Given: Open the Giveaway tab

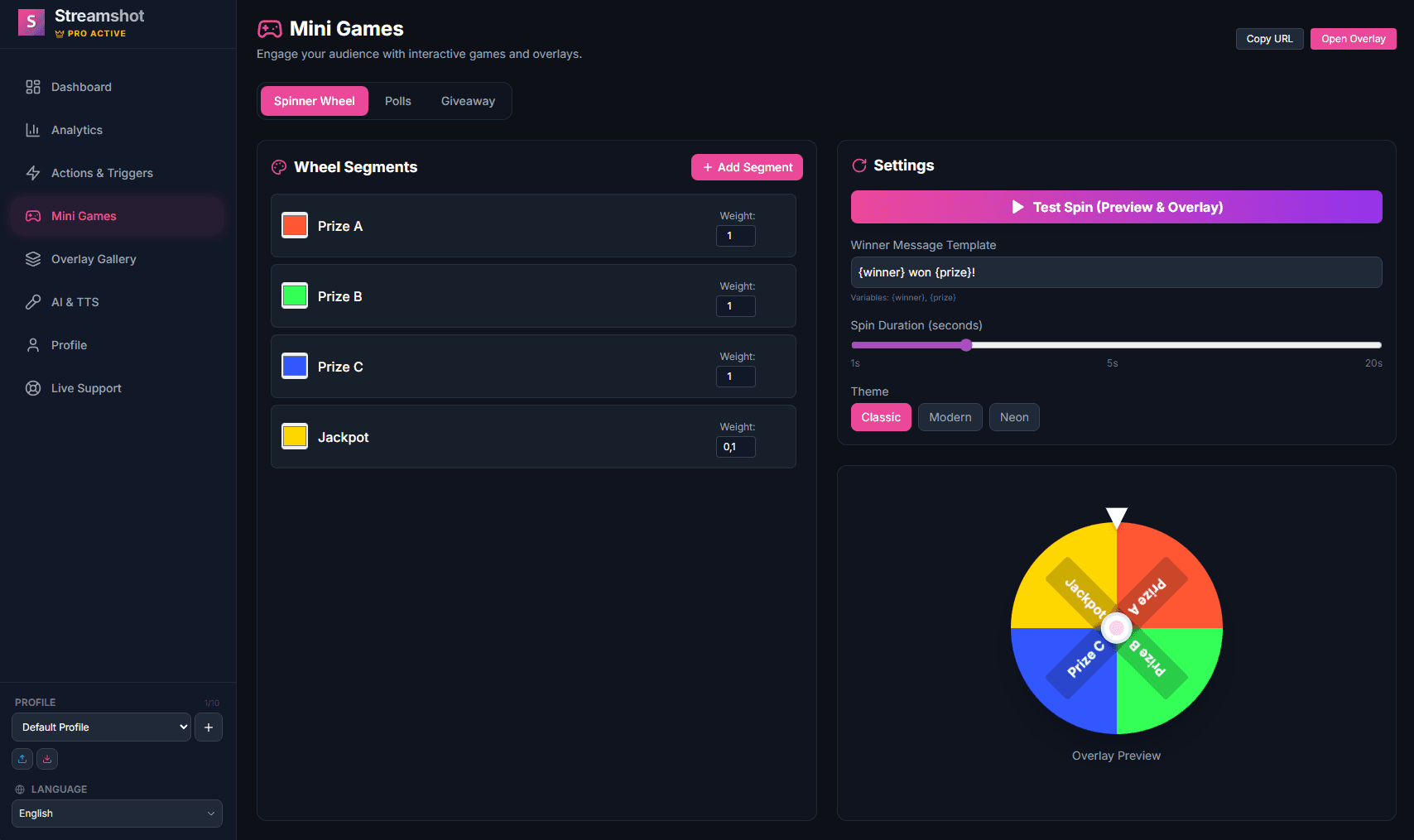Looking at the screenshot, I should coord(467,100).
